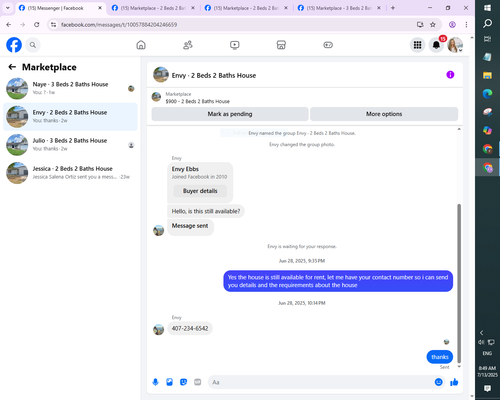Open Jessica - 2 Beds 2 Baths House chat
The width and height of the screenshot is (500, 400).
(x=70, y=173)
